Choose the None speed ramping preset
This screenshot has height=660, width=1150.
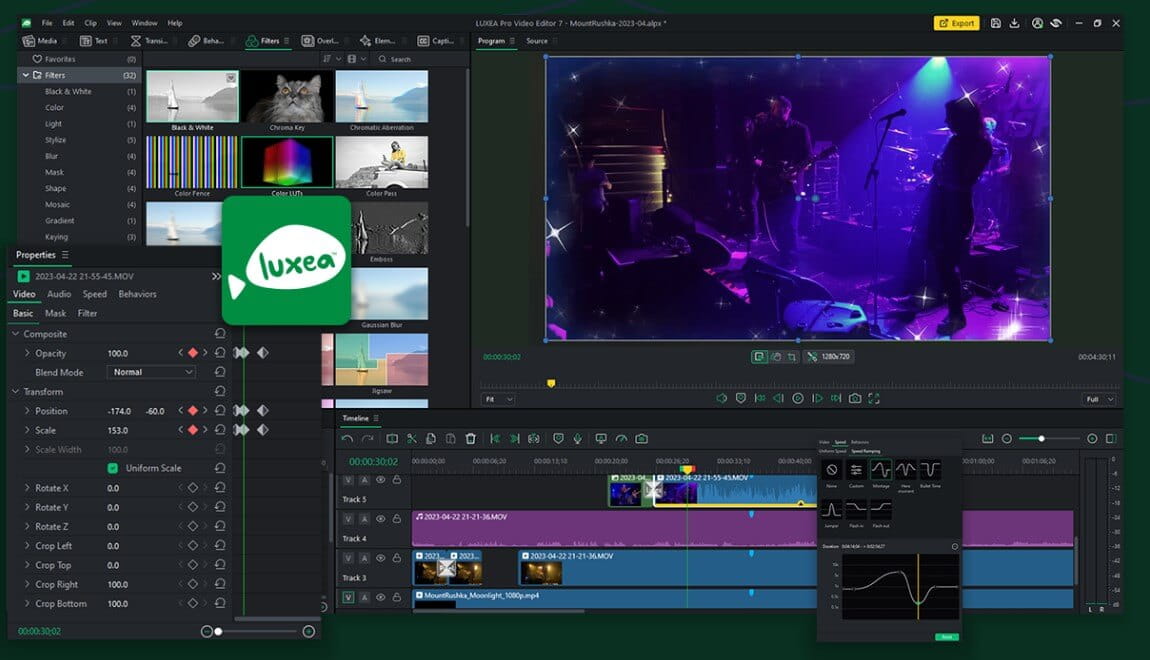point(832,469)
